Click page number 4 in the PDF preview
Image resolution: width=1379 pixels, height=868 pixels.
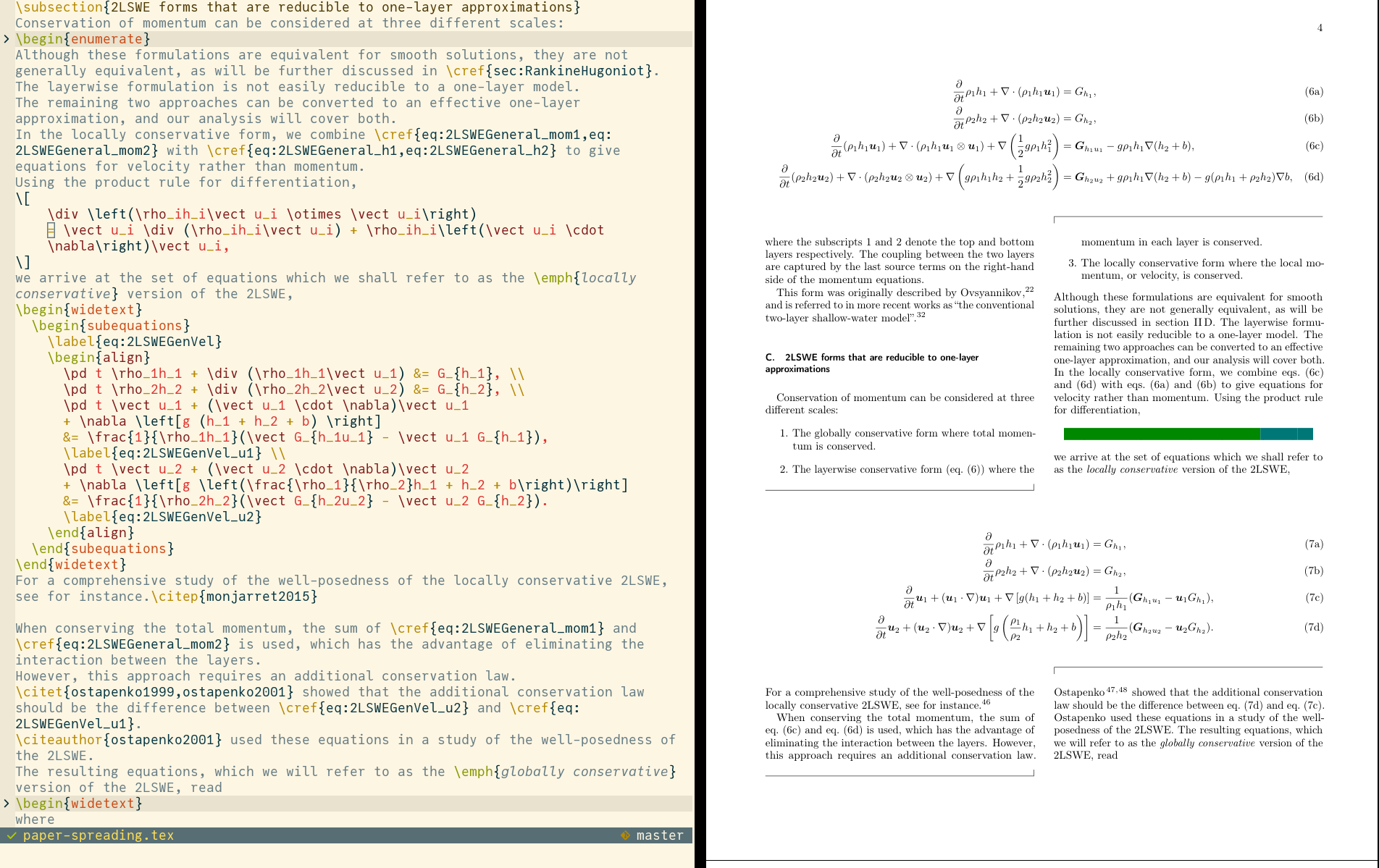pos(1320,28)
